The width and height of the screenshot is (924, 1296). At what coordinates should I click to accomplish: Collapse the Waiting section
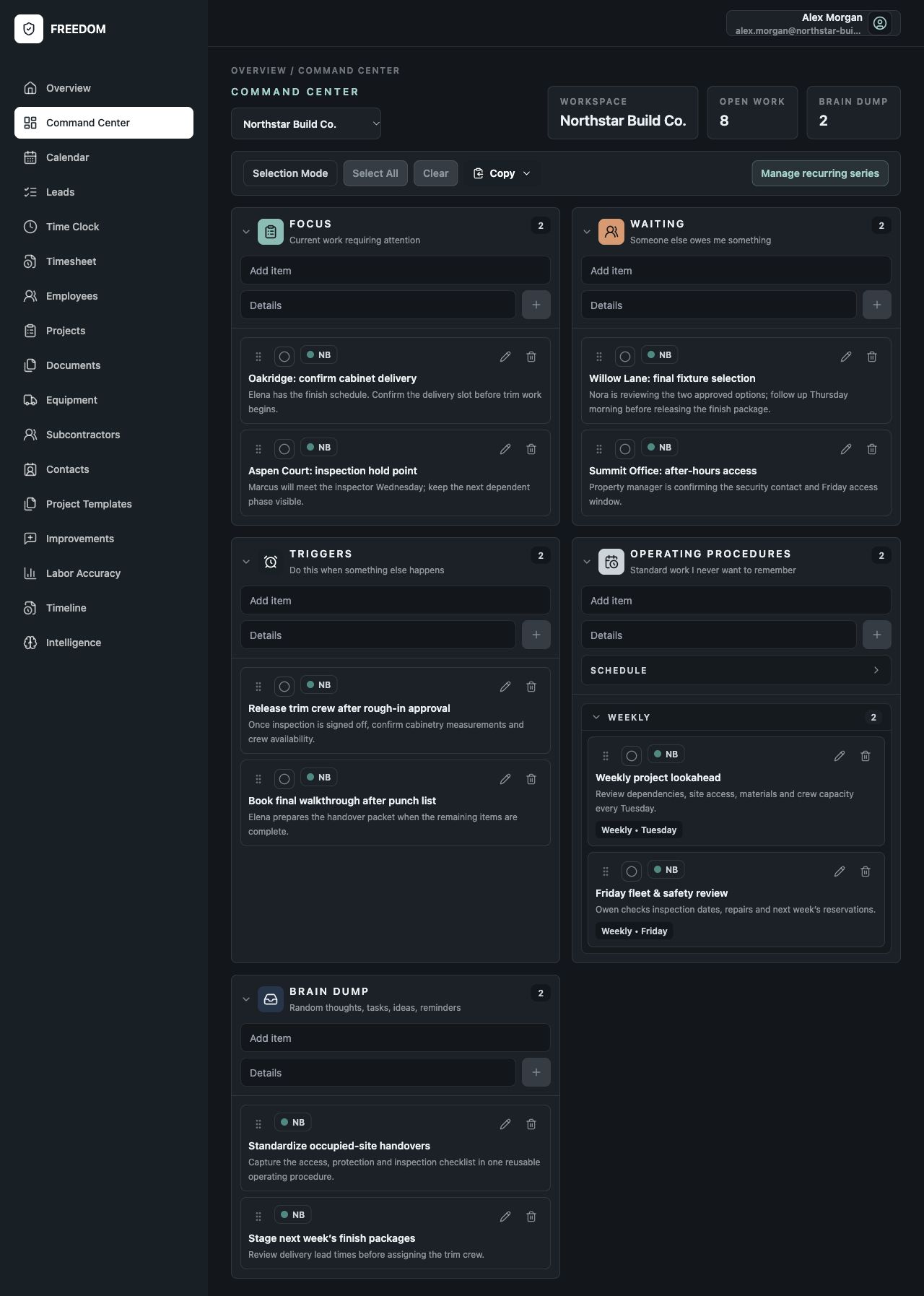[x=587, y=232]
